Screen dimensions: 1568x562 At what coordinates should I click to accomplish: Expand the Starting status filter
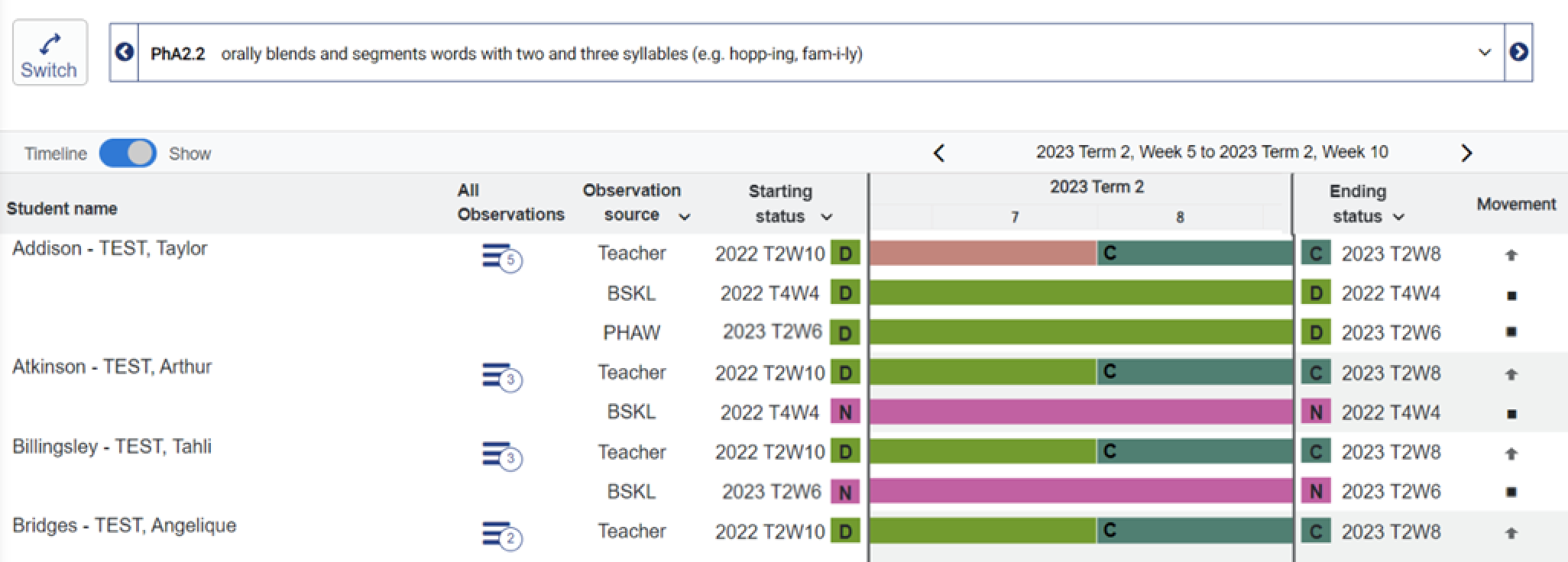click(x=826, y=218)
